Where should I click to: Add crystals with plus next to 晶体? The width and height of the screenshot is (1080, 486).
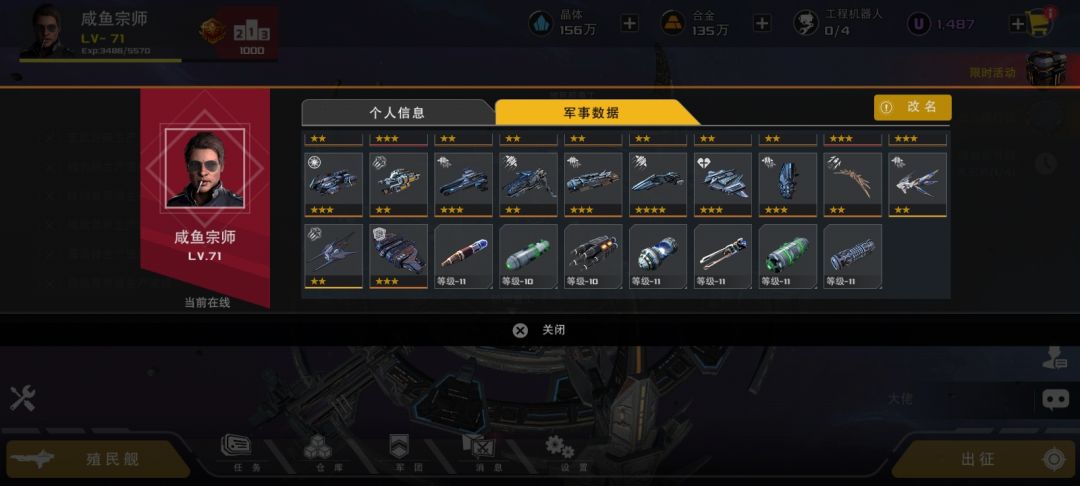[x=629, y=23]
